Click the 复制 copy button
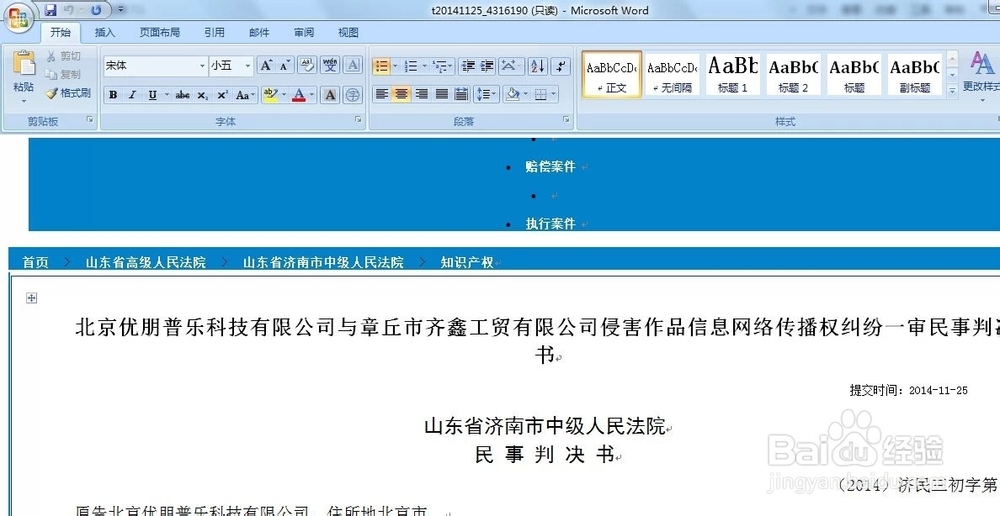The height and width of the screenshot is (516, 1000). [64, 75]
